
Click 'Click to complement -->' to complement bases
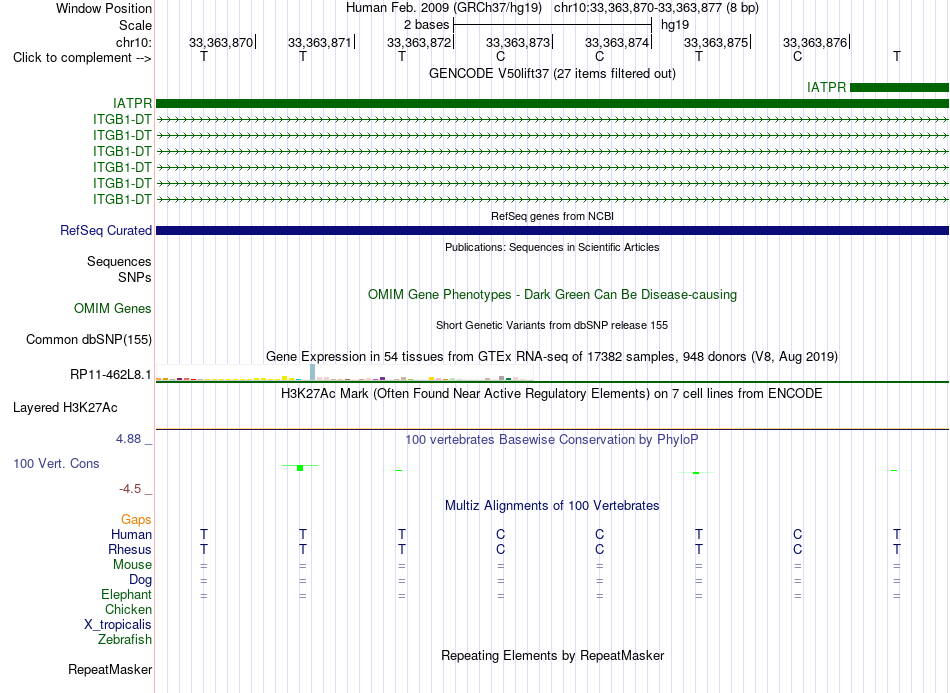tap(82, 58)
